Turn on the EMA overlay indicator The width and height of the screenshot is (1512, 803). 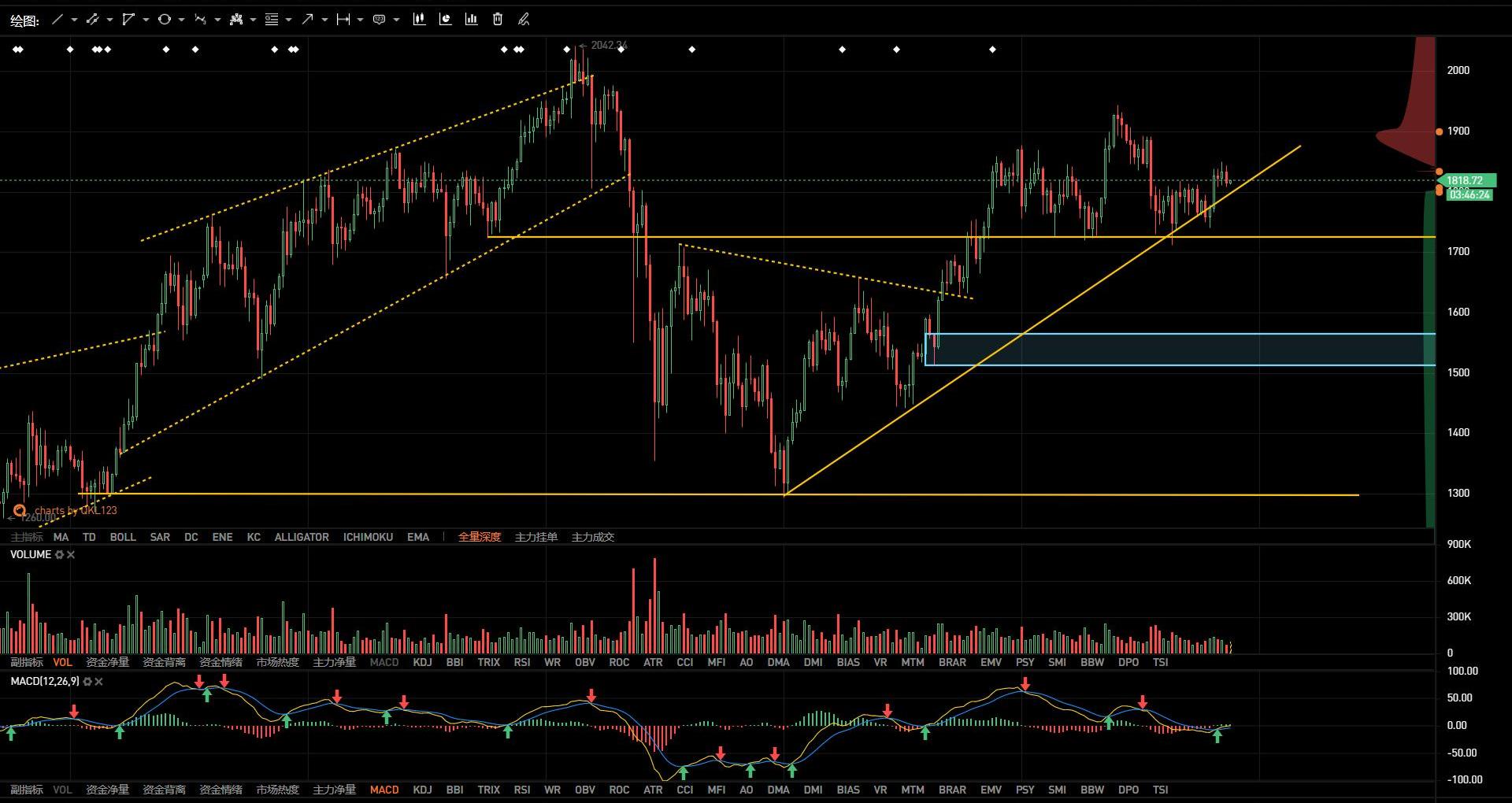pyautogui.click(x=418, y=537)
